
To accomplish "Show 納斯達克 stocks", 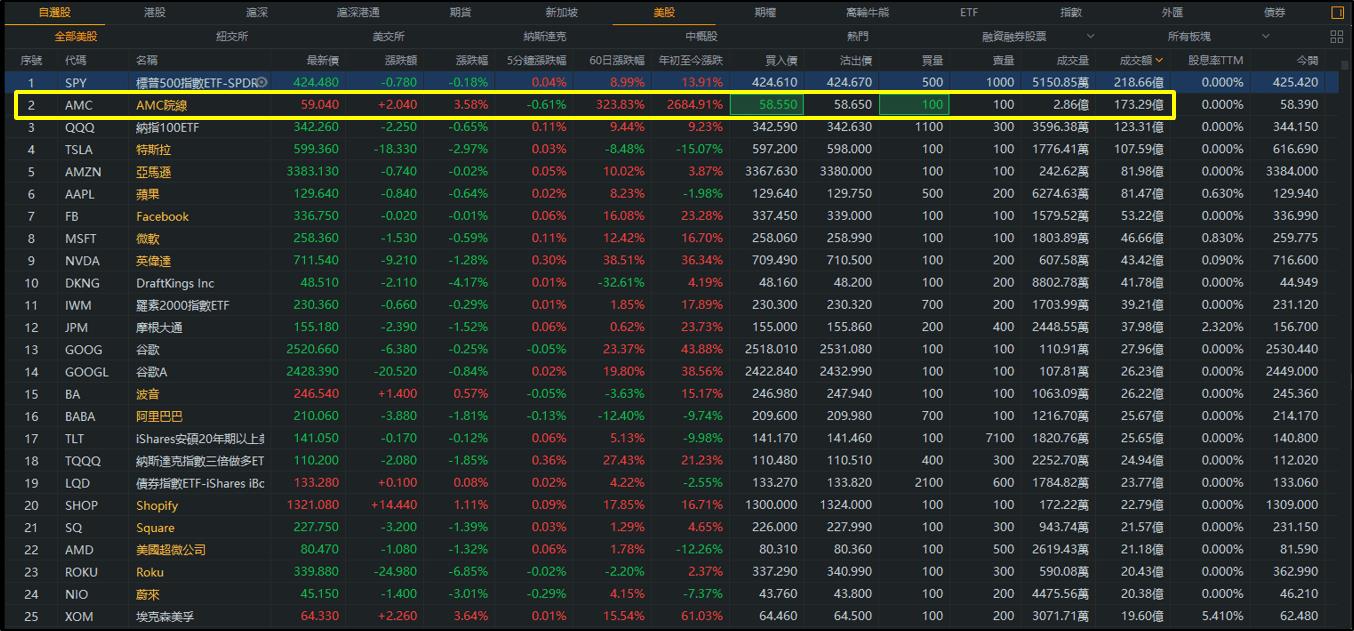I will 544,36.
